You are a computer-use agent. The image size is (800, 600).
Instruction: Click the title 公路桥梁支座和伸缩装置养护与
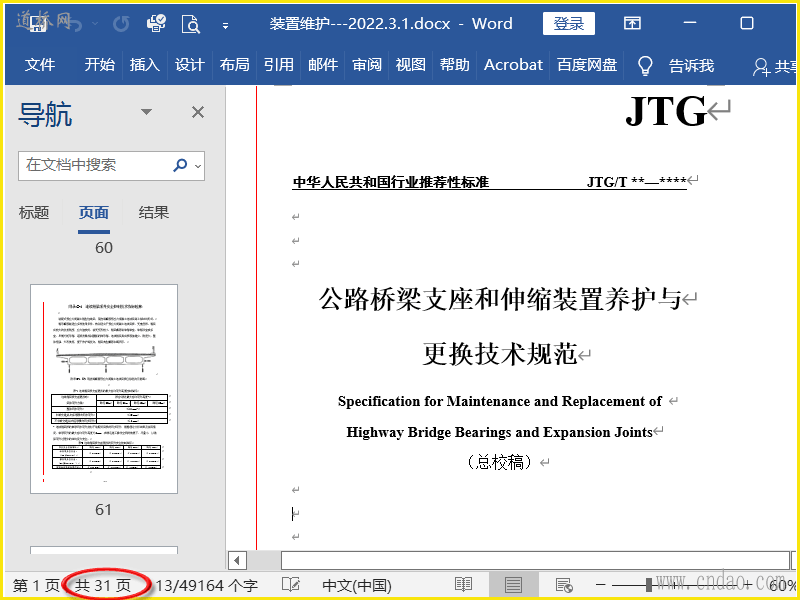pyautogui.click(x=500, y=299)
